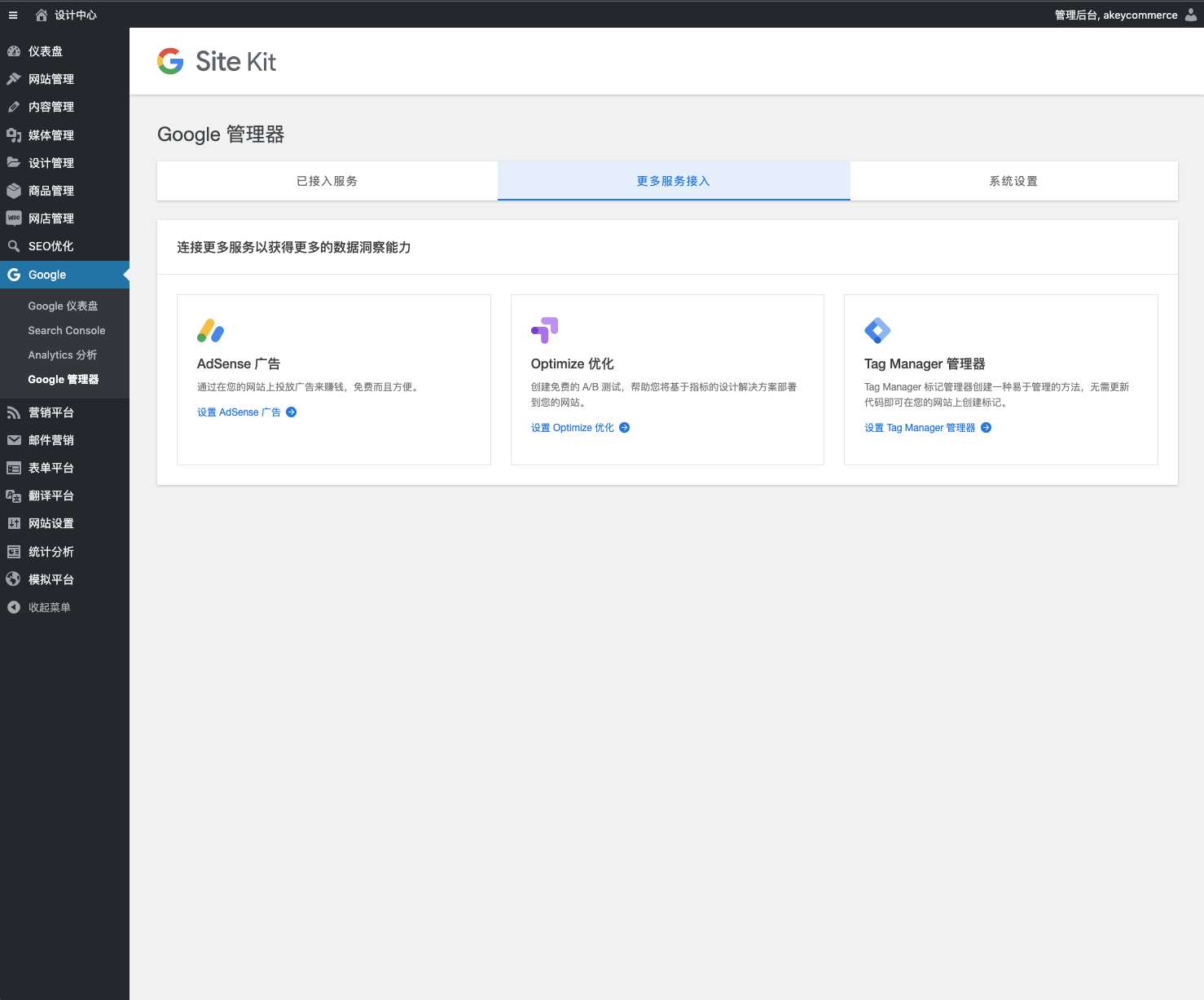Click the hamburger menu icon in top bar
The width and height of the screenshot is (1204, 1000).
13,15
